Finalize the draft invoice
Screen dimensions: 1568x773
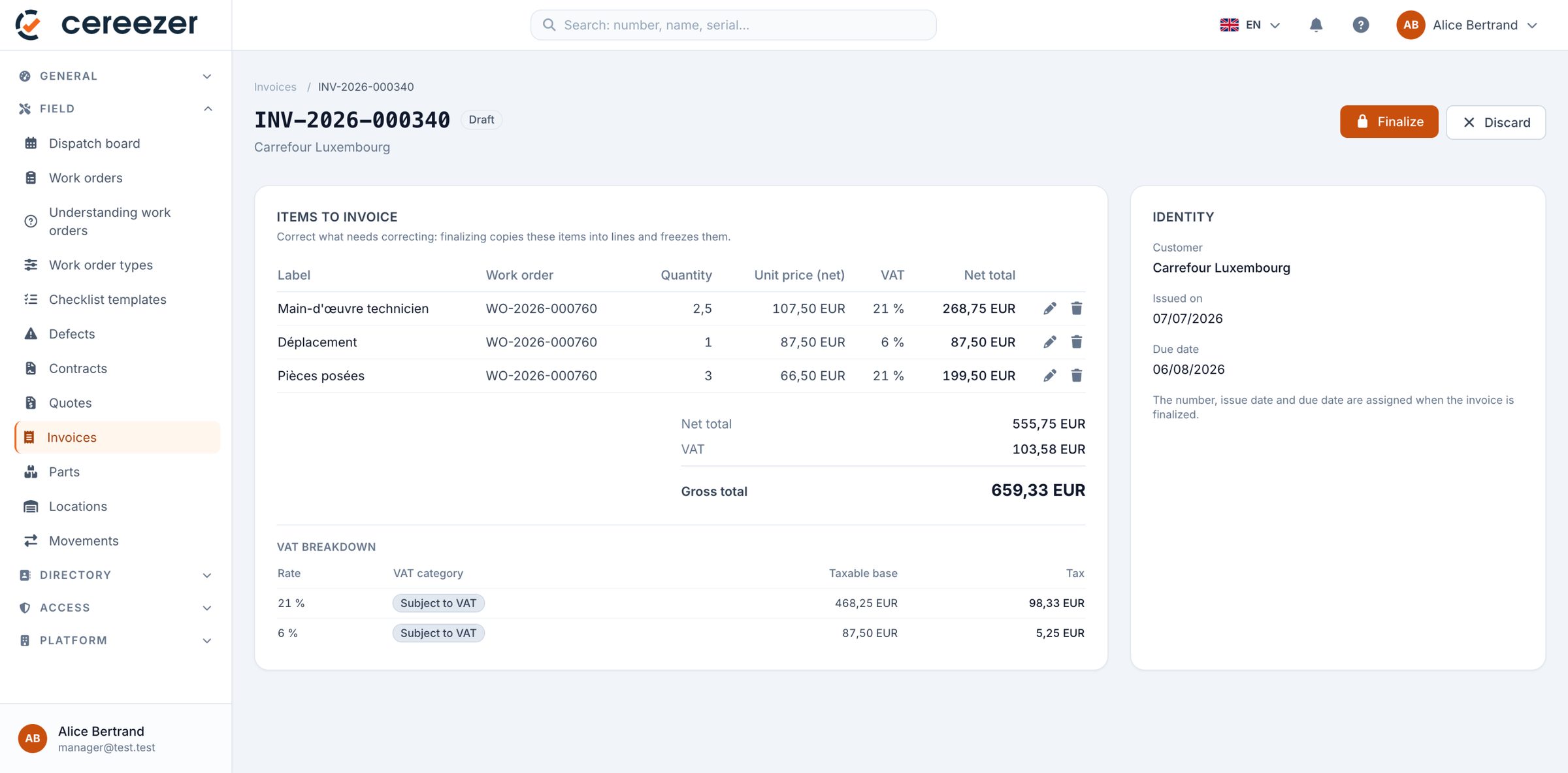point(1389,122)
